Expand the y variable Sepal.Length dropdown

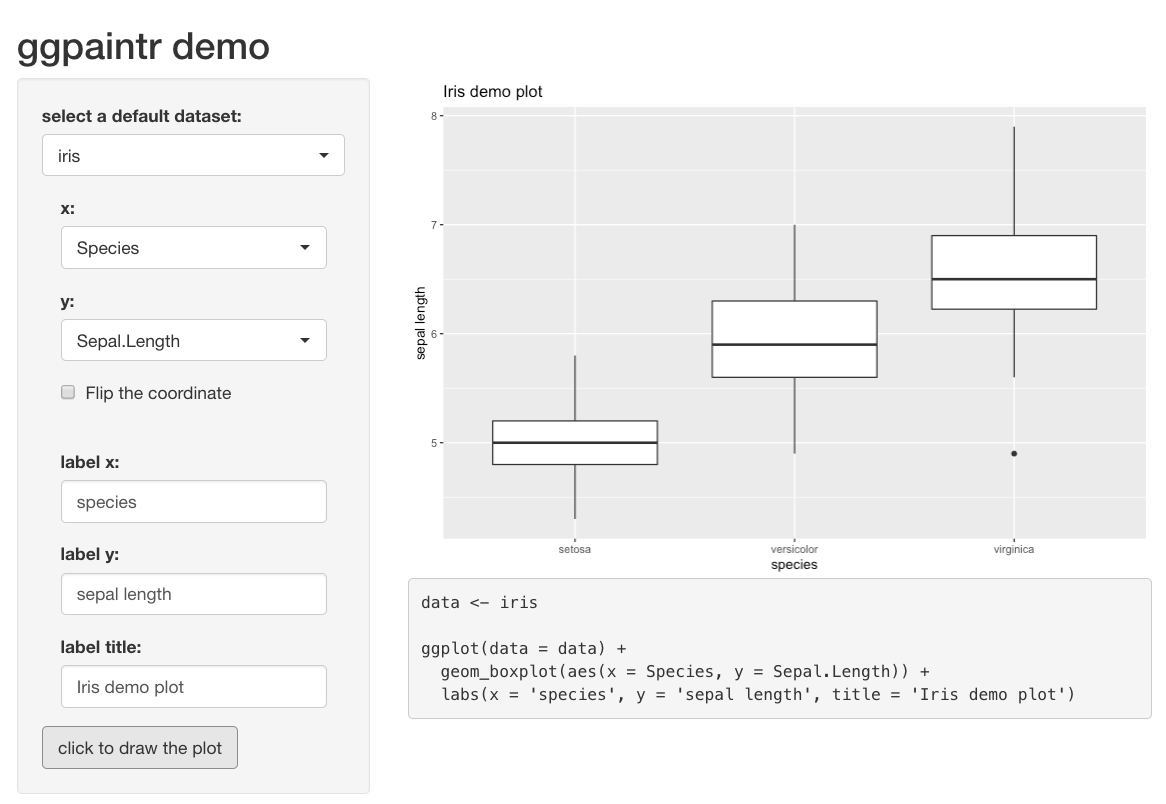click(x=193, y=341)
